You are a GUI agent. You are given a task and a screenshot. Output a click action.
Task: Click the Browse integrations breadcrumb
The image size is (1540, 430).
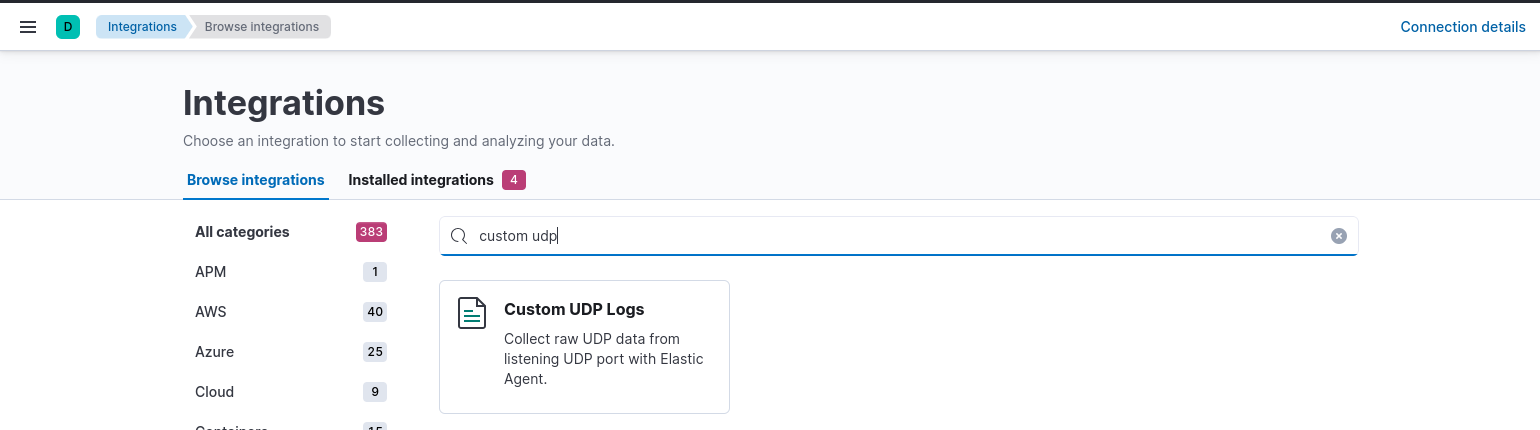point(261,27)
